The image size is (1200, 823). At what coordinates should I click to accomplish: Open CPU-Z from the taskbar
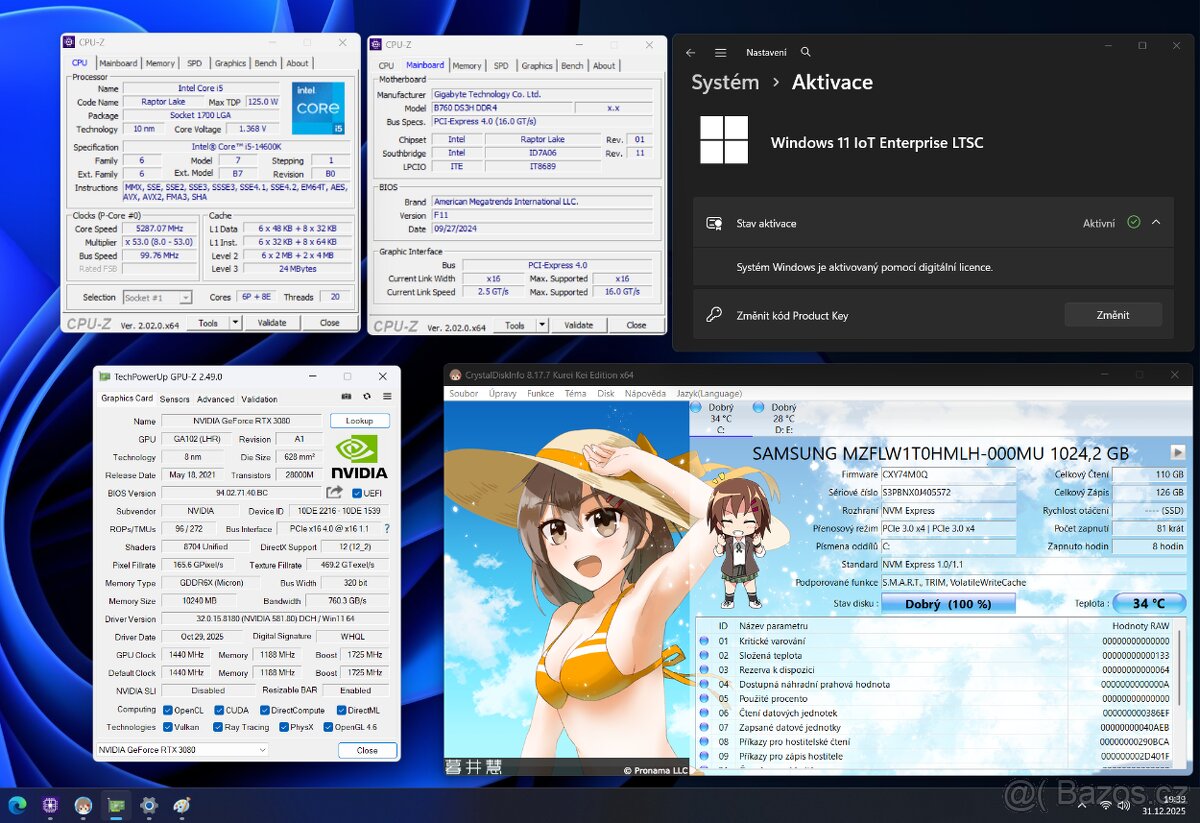point(50,805)
